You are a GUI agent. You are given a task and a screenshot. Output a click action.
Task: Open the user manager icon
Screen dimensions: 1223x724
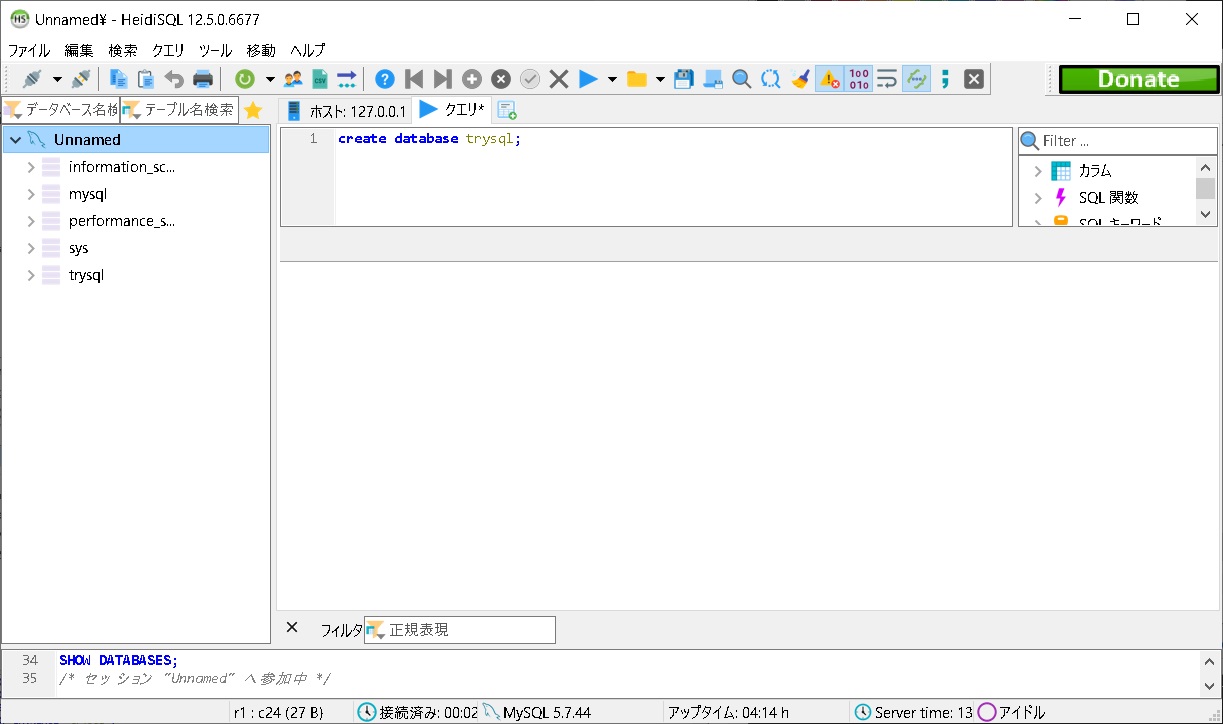tap(293, 79)
